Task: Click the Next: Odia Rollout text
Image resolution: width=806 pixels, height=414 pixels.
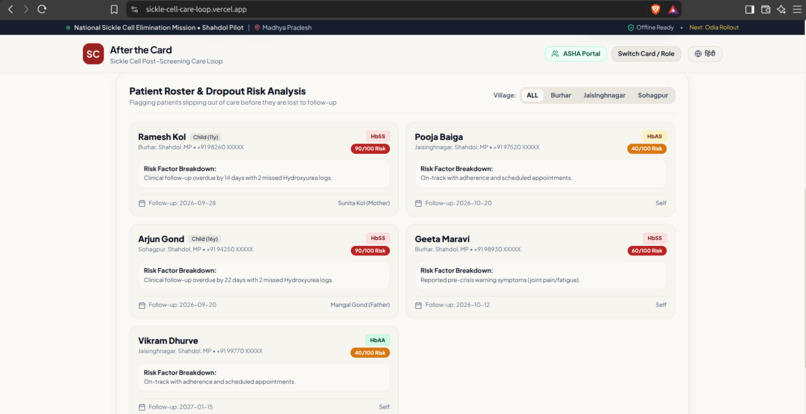Action: pyautogui.click(x=713, y=28)
